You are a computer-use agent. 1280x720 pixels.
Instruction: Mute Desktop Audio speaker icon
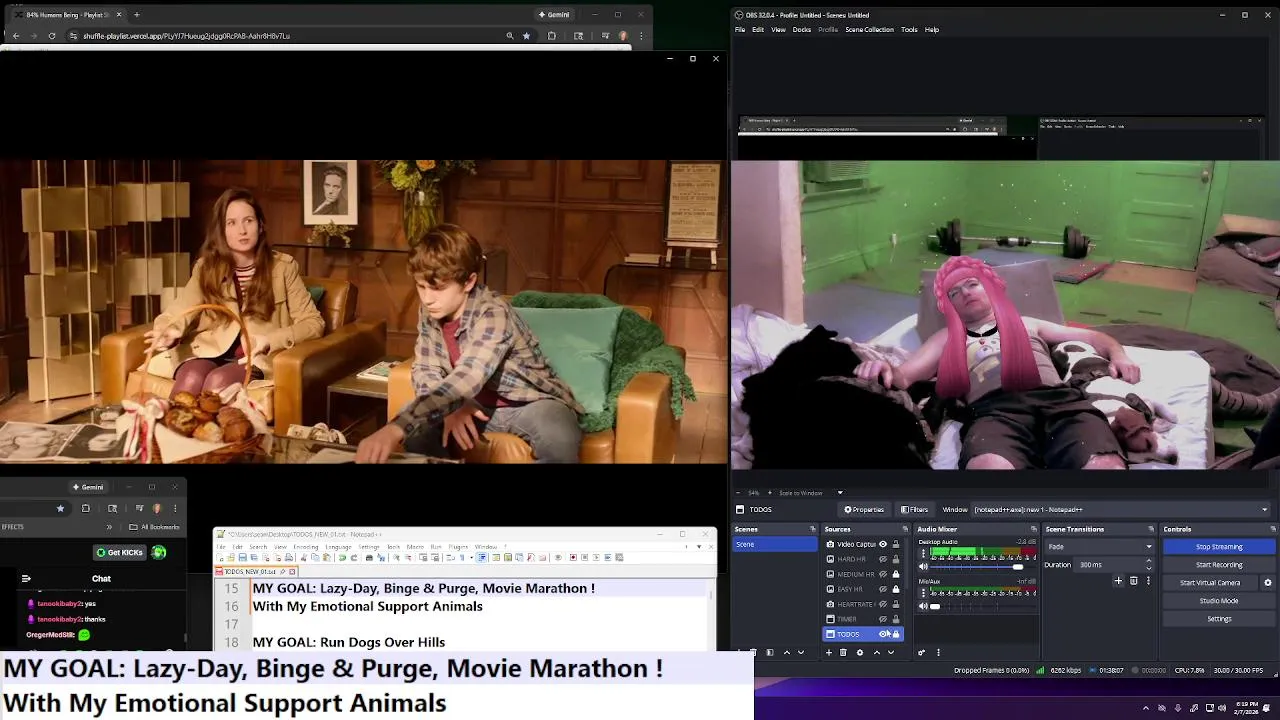(x=923, y=566)
